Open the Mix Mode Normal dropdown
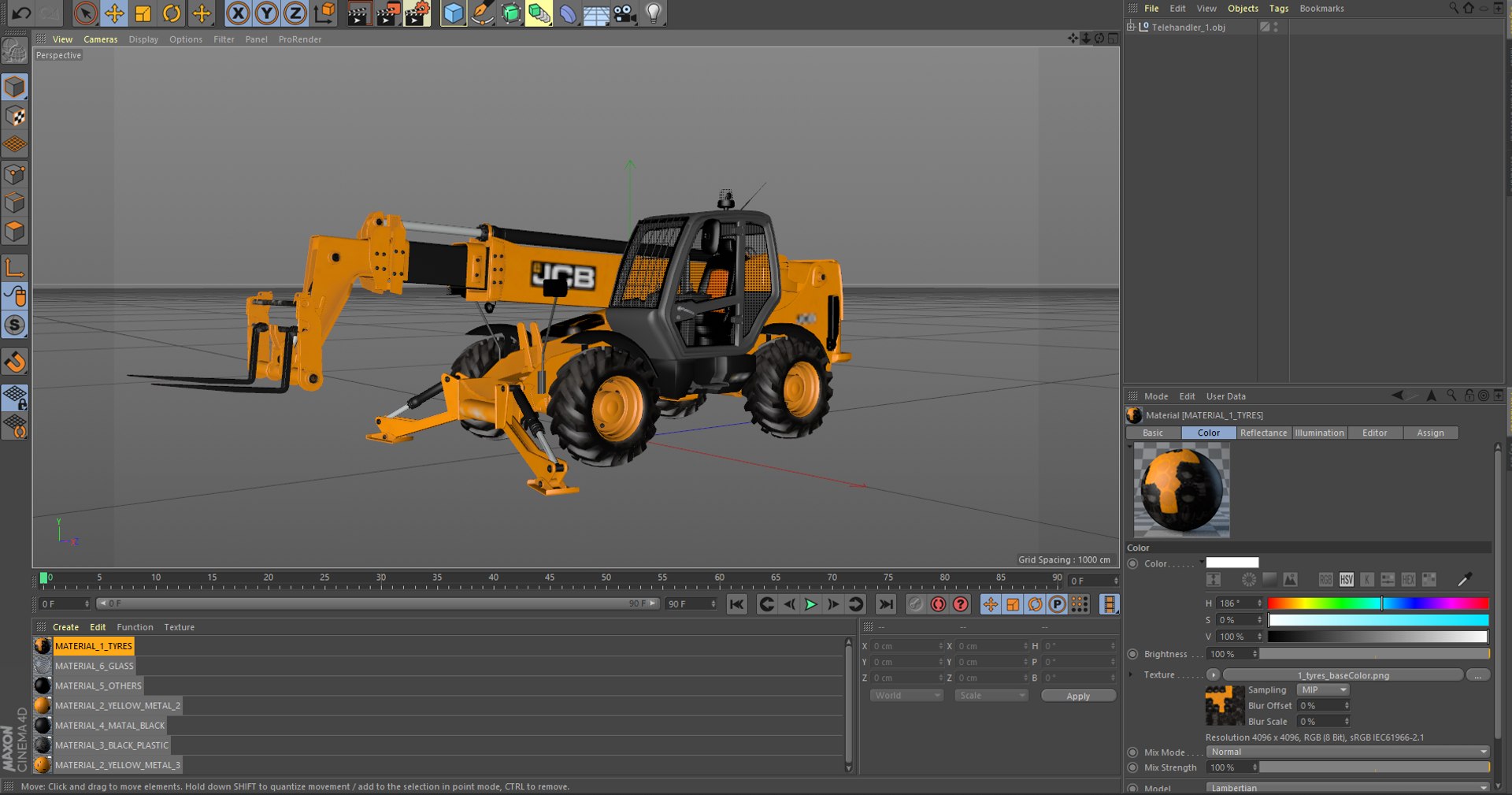The height and width of the screenshot is (795, 1512). [x=1347, y=752]
